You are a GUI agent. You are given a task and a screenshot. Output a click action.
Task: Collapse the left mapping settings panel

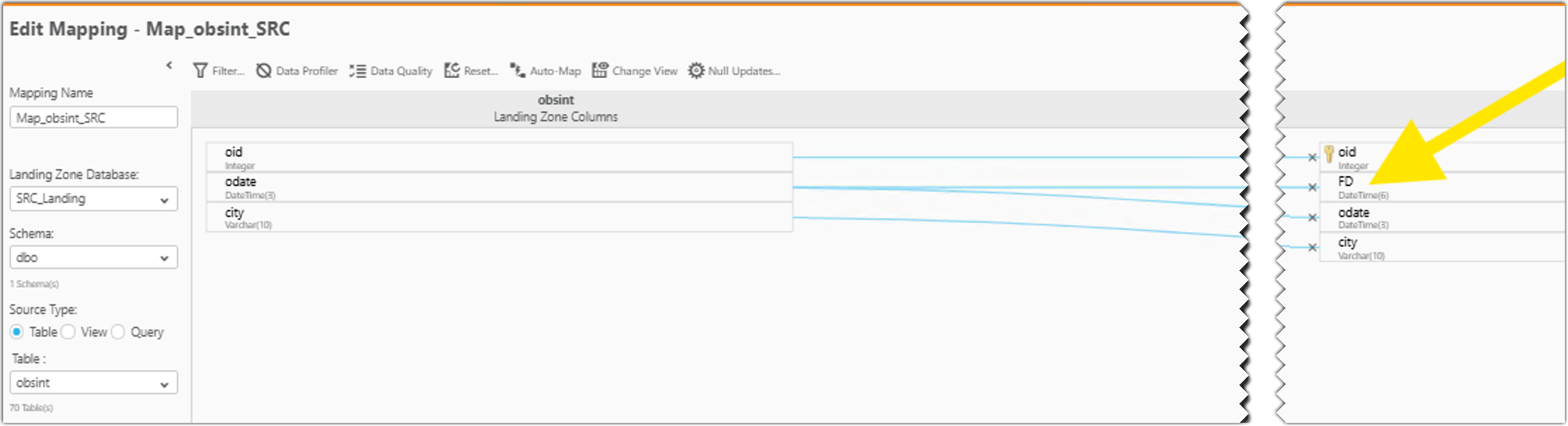pos(169,64)
